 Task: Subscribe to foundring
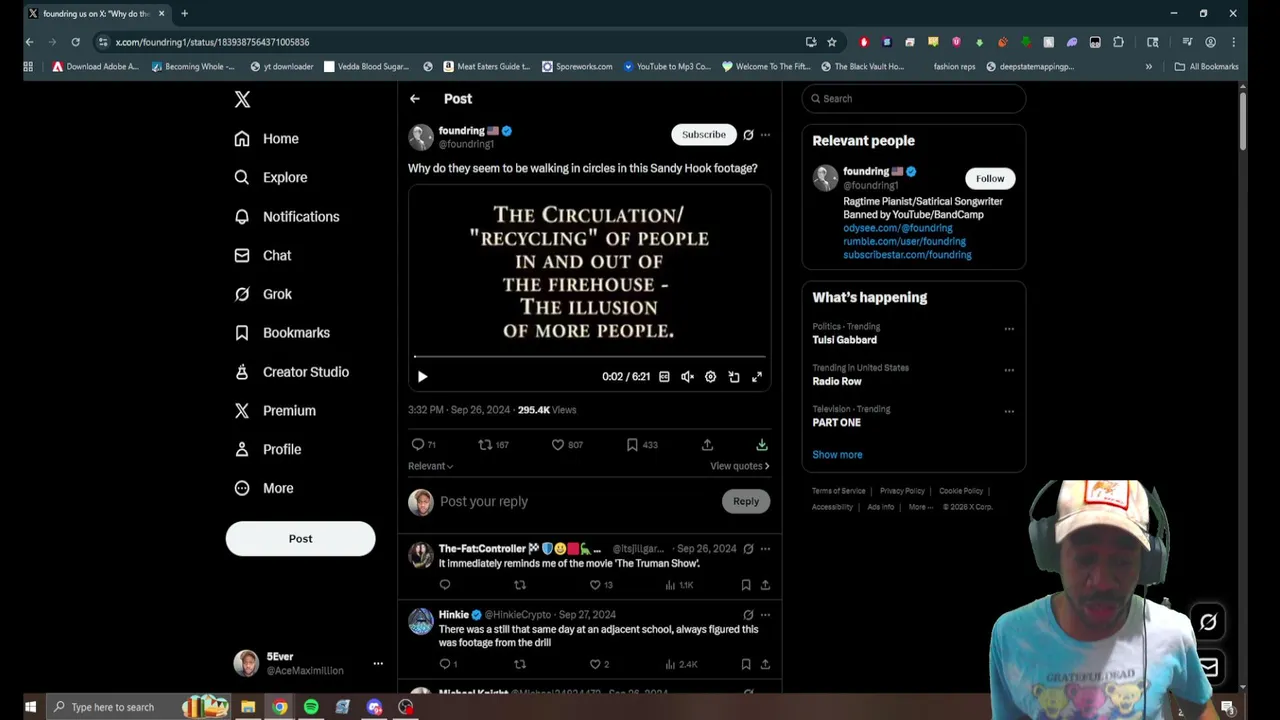(704, 135)
